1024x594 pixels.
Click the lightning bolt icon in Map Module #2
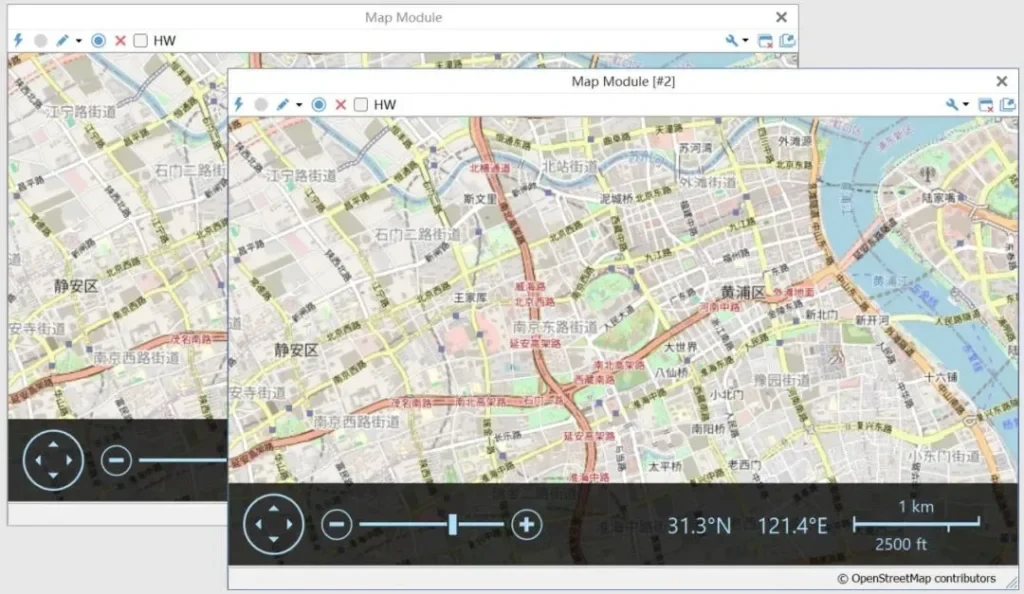(239, 104)
